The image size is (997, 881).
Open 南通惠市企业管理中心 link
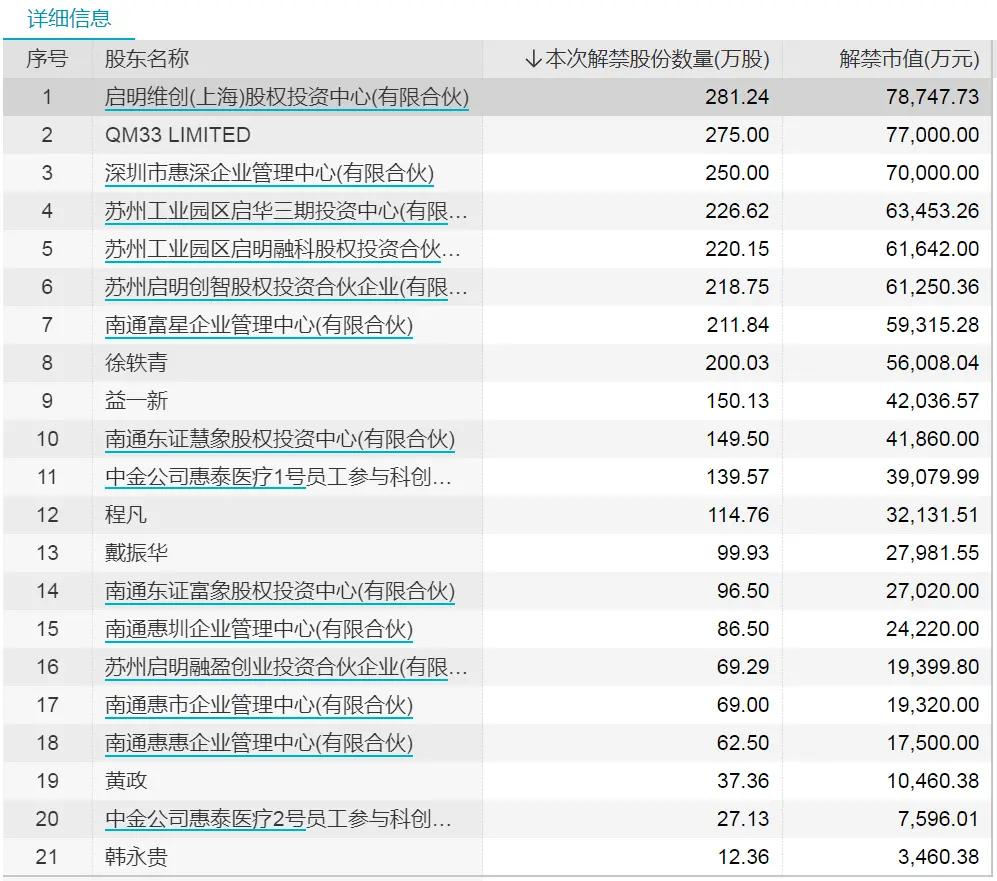(258, 705)
